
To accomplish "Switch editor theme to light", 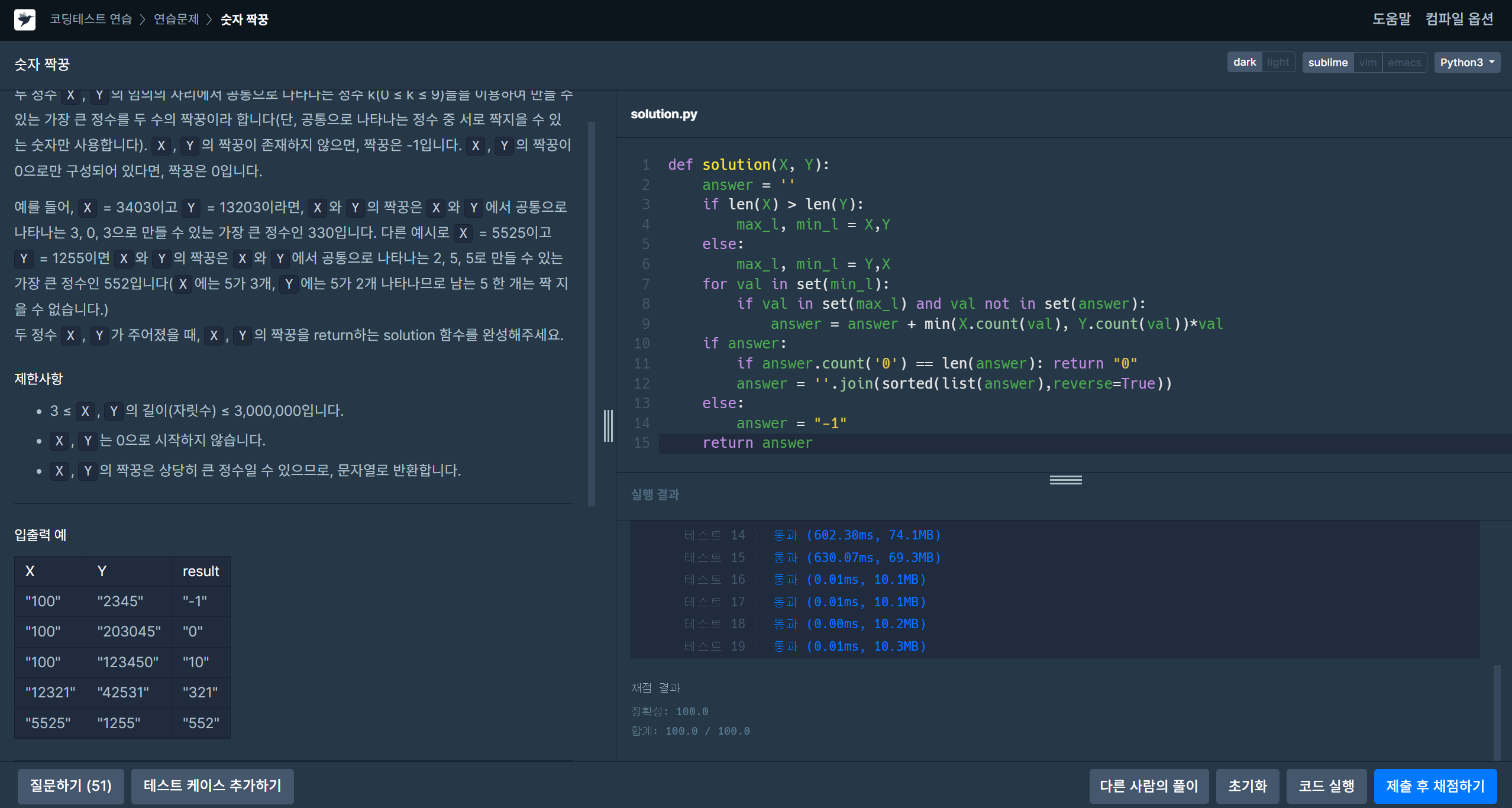I will tap(1278, 62).
